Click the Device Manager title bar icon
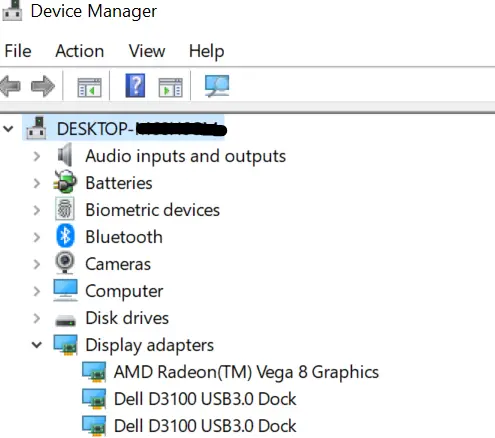This screenshot has height=438, width=495. point(12,10)
